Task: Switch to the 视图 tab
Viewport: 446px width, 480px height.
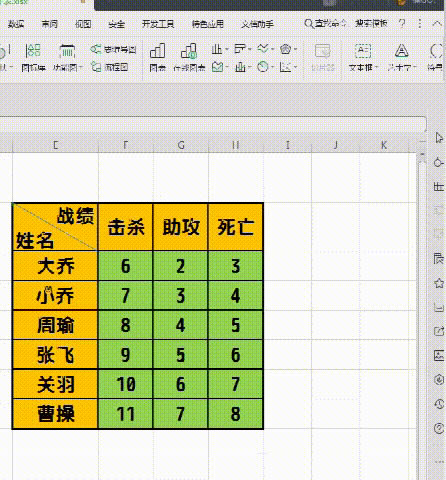Action: pyautogui.click(x=83, y=24)
